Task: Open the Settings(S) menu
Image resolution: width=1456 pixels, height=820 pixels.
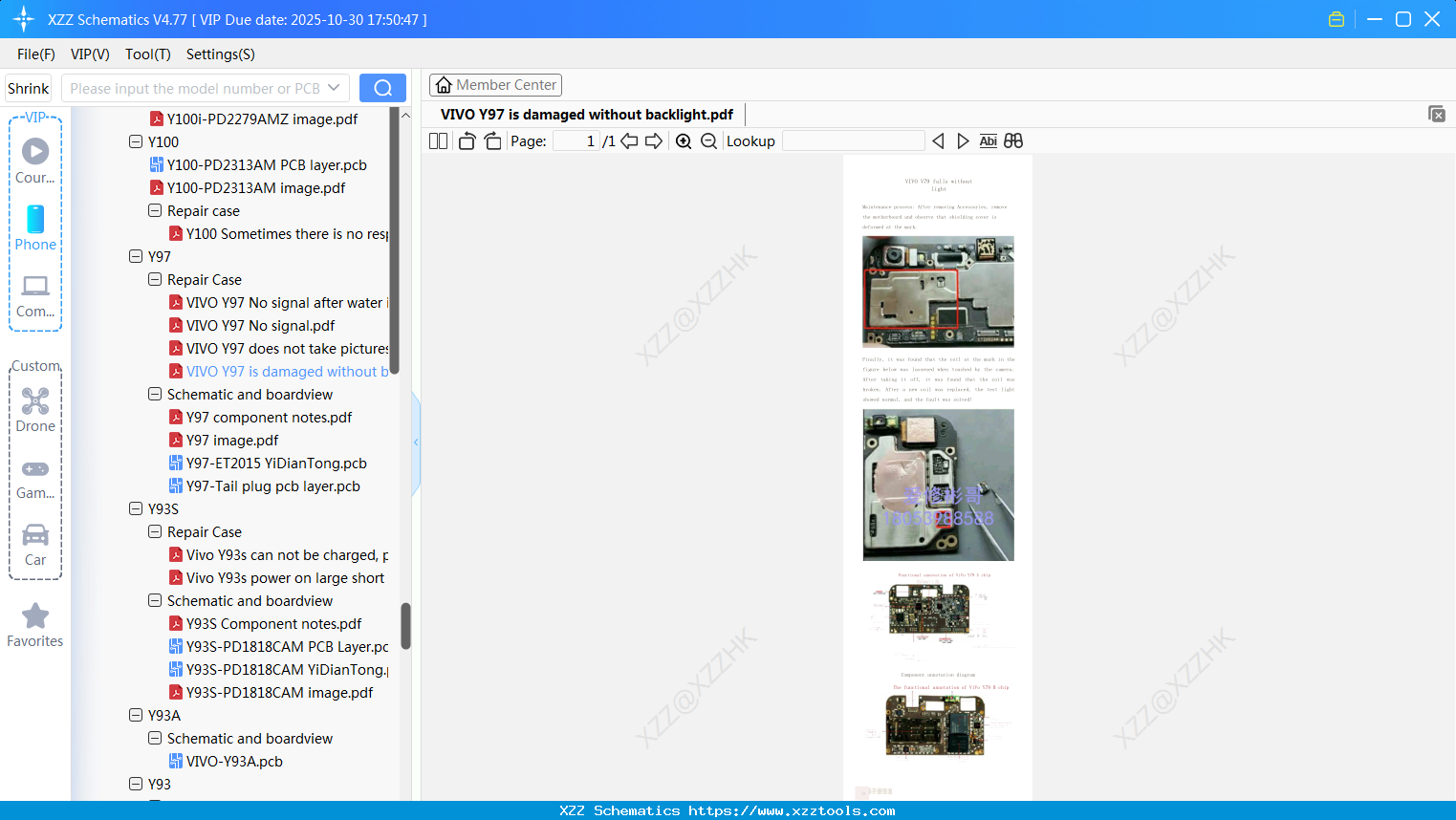Action: point(221,54)
